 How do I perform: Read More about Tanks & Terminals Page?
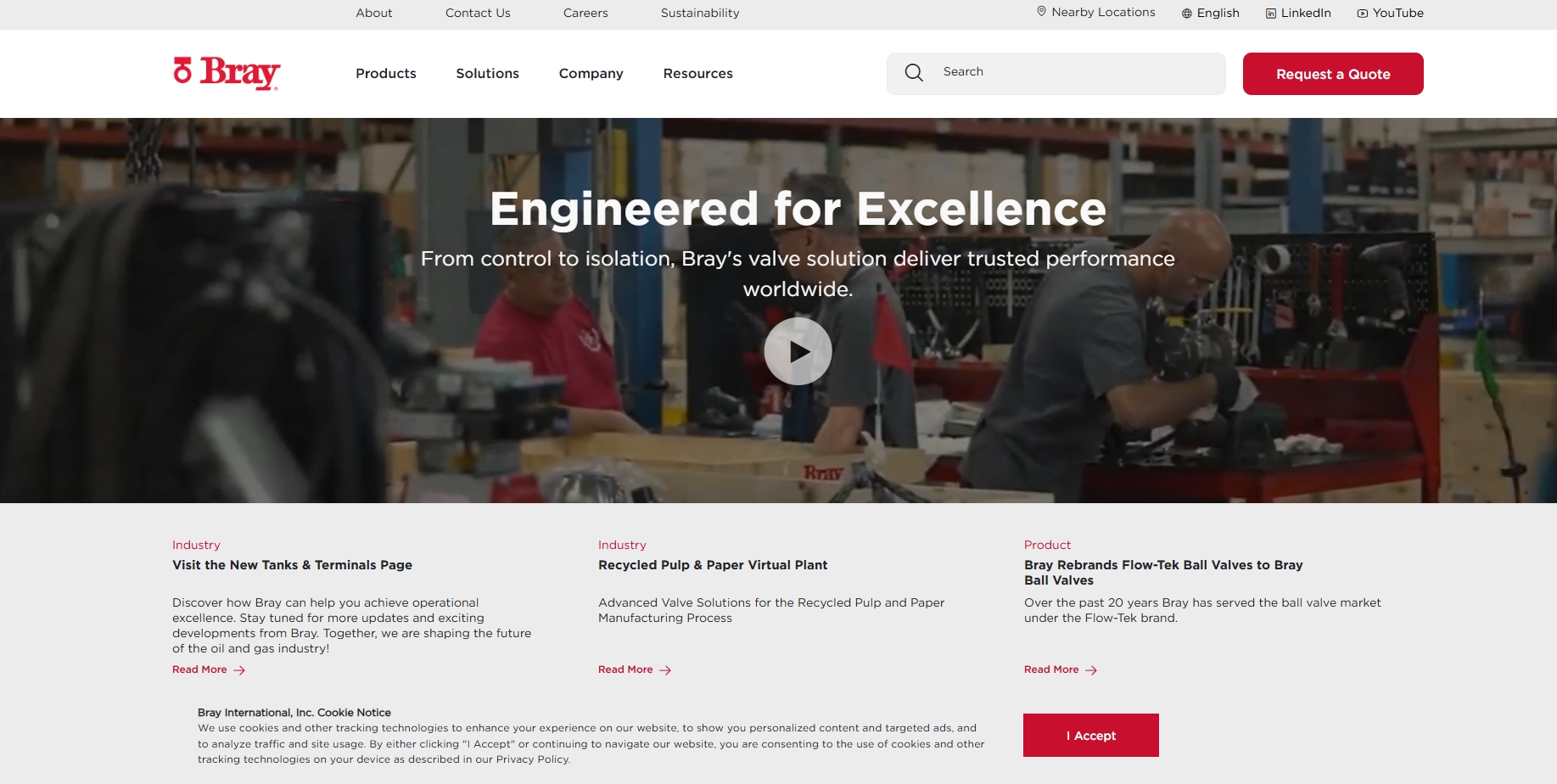pyautogui.click(x=199, y=669)
